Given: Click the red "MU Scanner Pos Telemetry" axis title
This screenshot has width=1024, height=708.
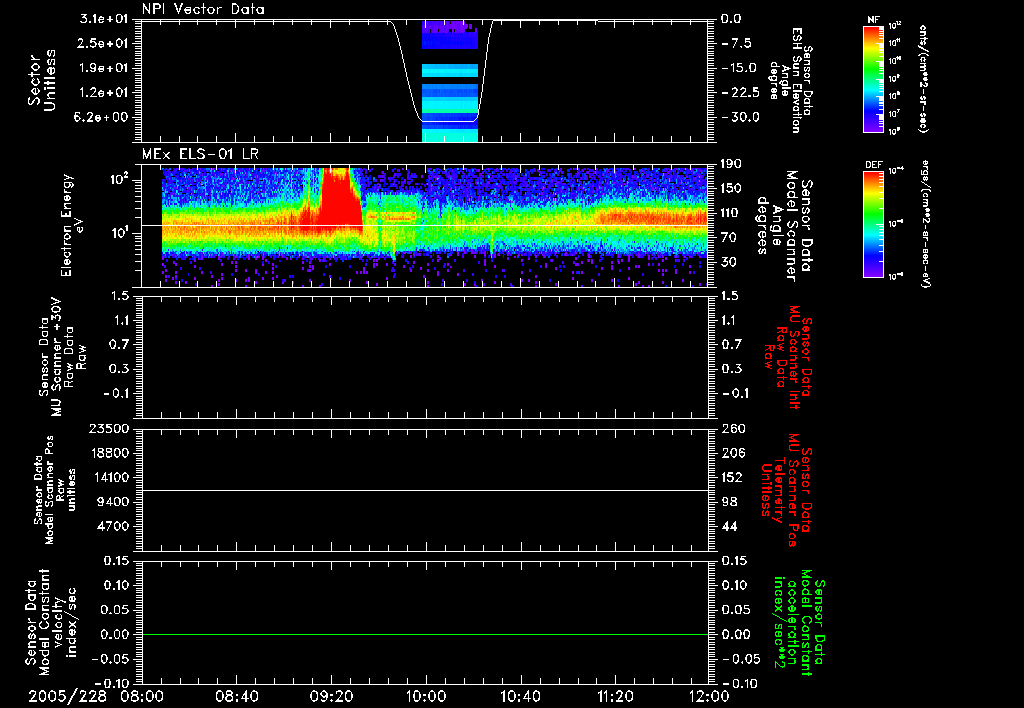Looking at the screenshot, I should pos(787,490).
